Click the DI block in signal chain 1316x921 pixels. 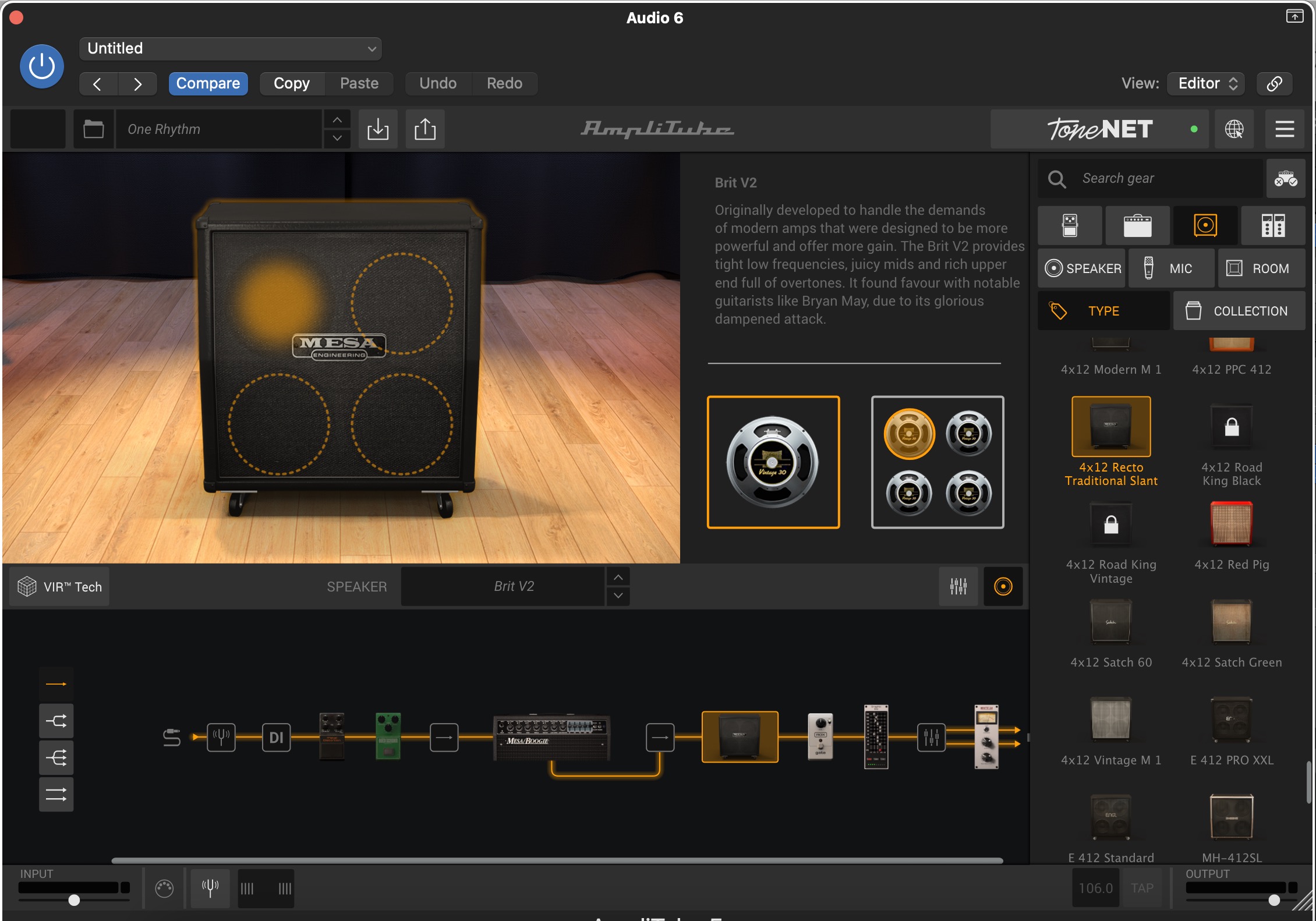(x=276, y=738)
